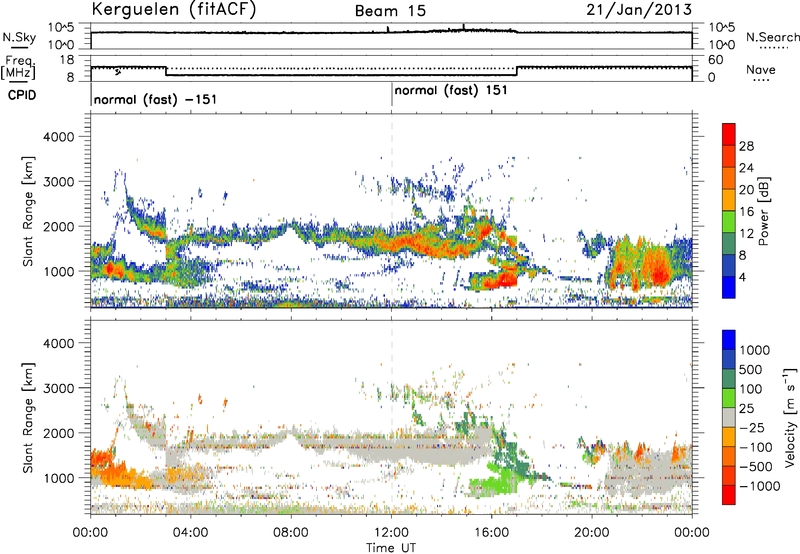Viewport: 800px width, 554px height.
Task: Click the "4000" tick of the power panel
Action: (x=59, y=137)
